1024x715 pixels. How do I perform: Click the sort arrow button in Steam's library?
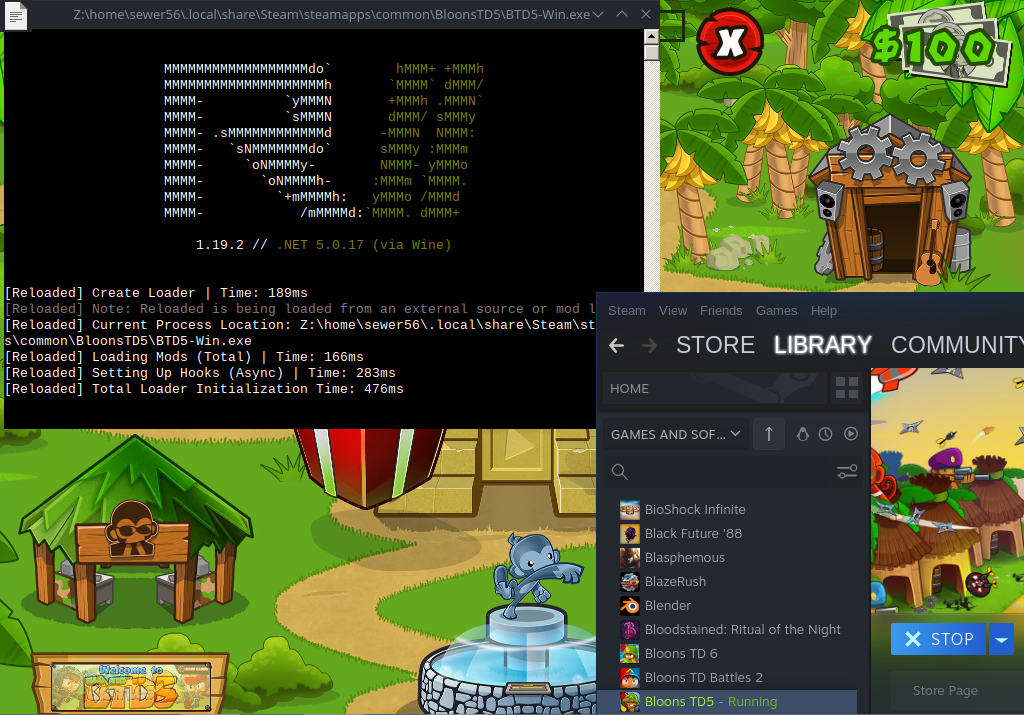click(x=769, y=434)
